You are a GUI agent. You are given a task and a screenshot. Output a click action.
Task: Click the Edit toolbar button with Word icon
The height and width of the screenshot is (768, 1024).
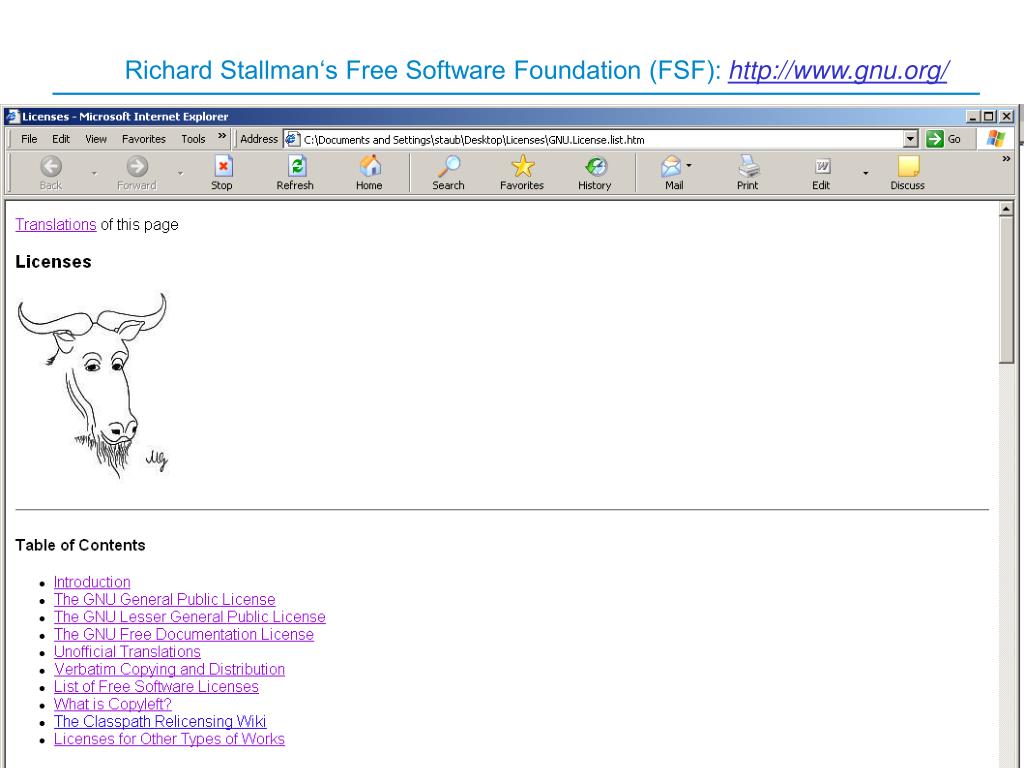click(x=822, y=173)
